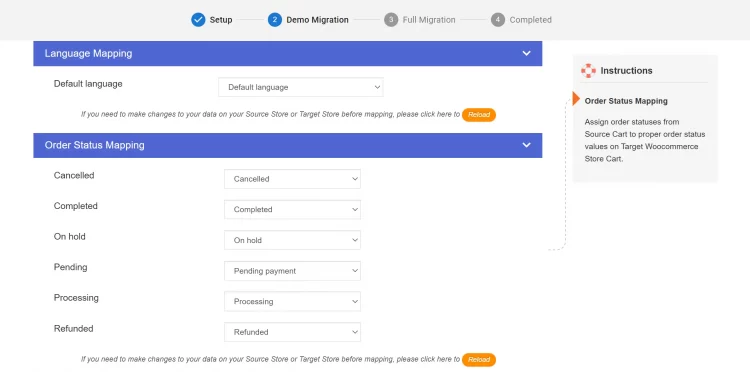Screen dimensions: 750x372
Task: Collapse the Order Status Mapping section chevron
Action: (526, 145)
